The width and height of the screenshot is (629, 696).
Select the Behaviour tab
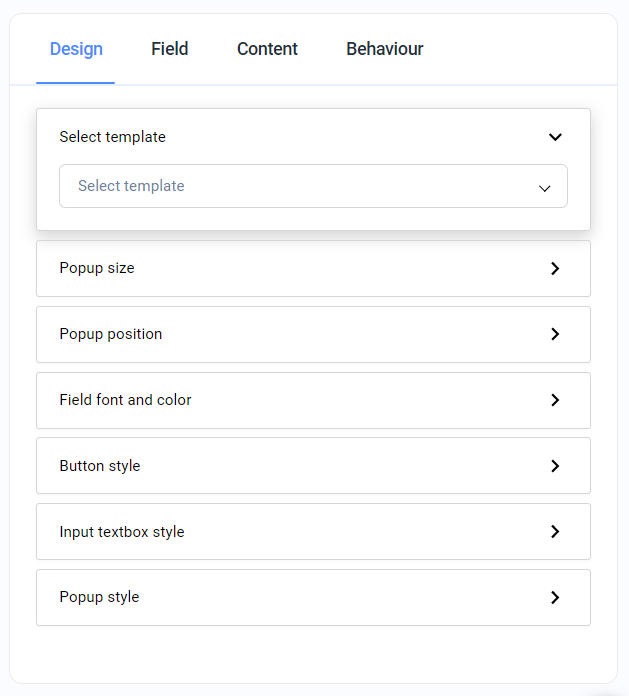click(384, 49)
